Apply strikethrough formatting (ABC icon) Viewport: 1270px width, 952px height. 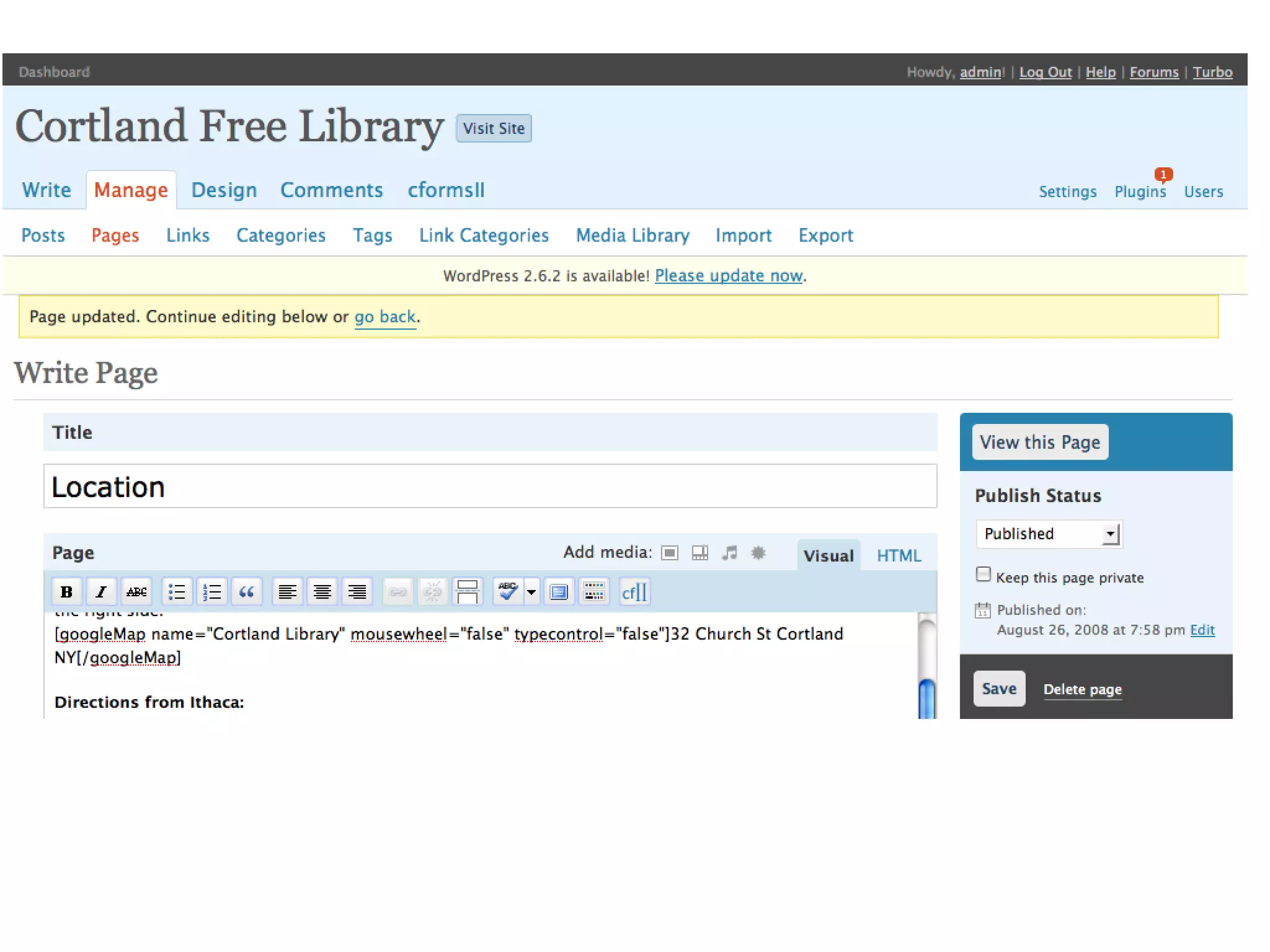coord(136,592)
